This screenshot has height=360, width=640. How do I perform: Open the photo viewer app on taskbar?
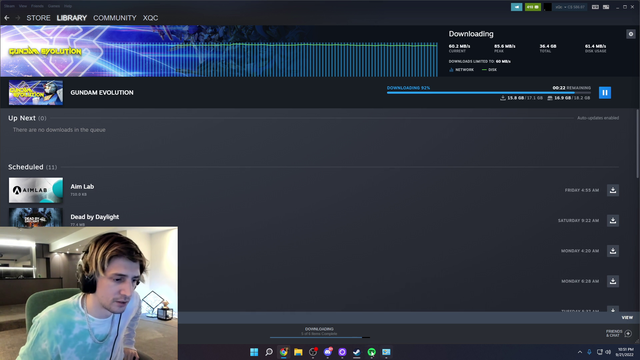[x=386, y=352]
